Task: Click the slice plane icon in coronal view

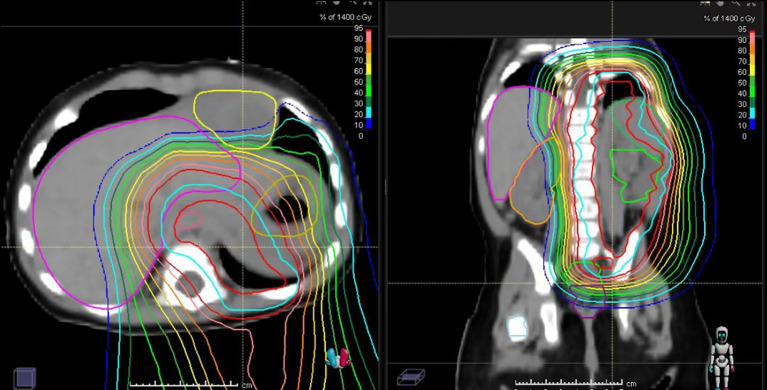Action: (410, 377)
